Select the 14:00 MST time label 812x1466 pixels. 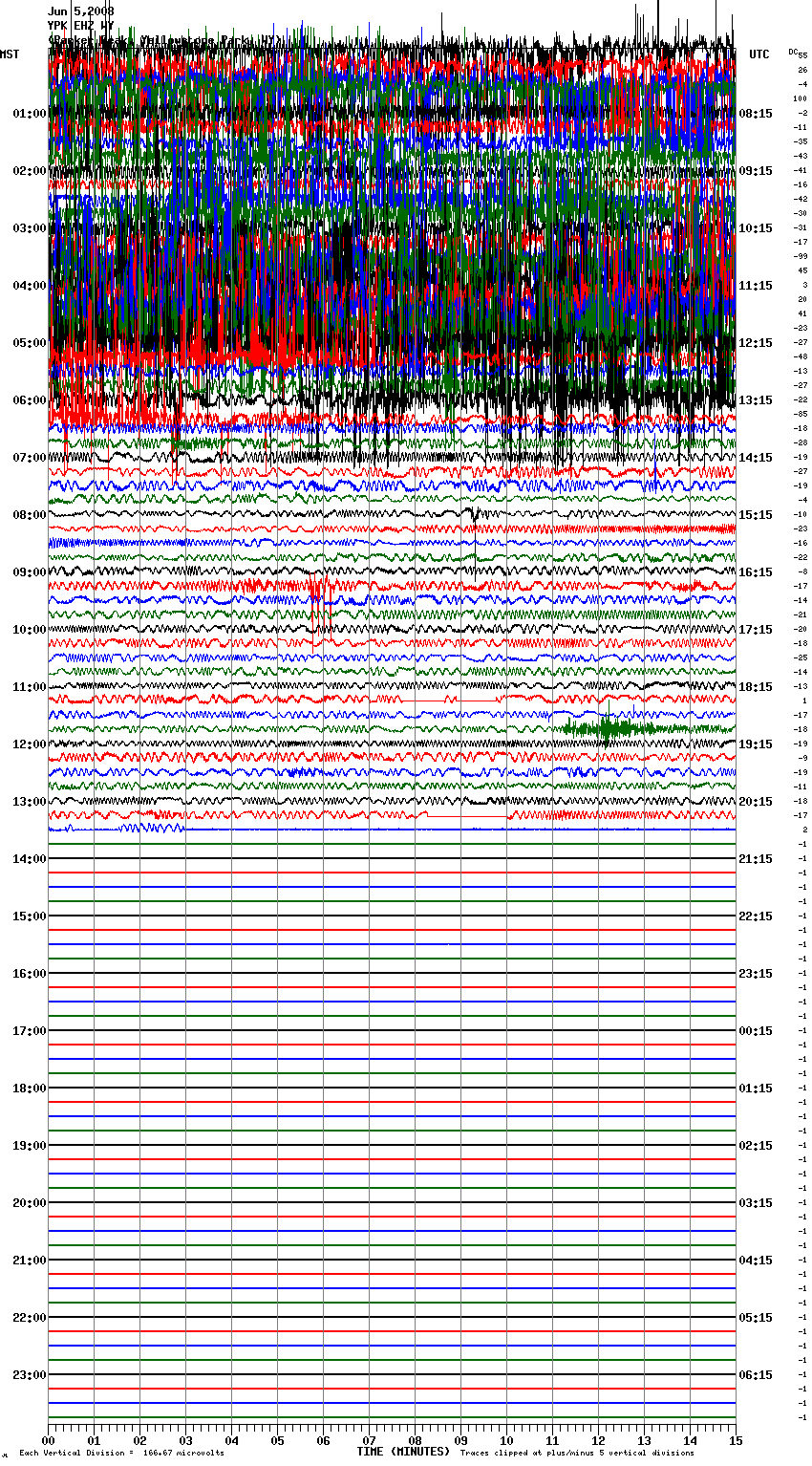click(30, 859)
